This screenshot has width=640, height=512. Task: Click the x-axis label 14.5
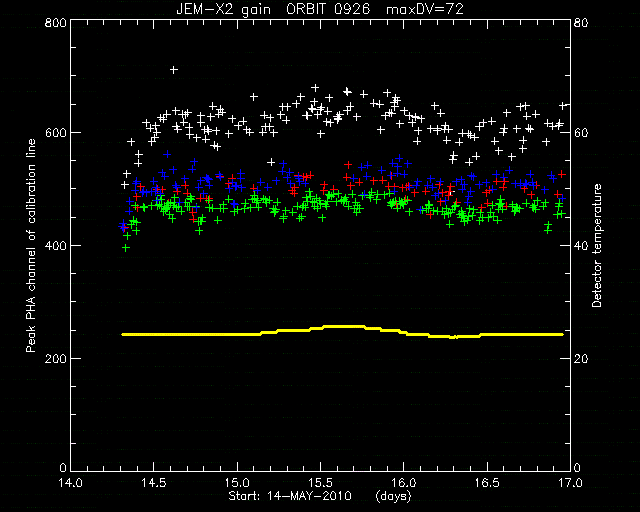pyautogui.click(x=154, y=483)
